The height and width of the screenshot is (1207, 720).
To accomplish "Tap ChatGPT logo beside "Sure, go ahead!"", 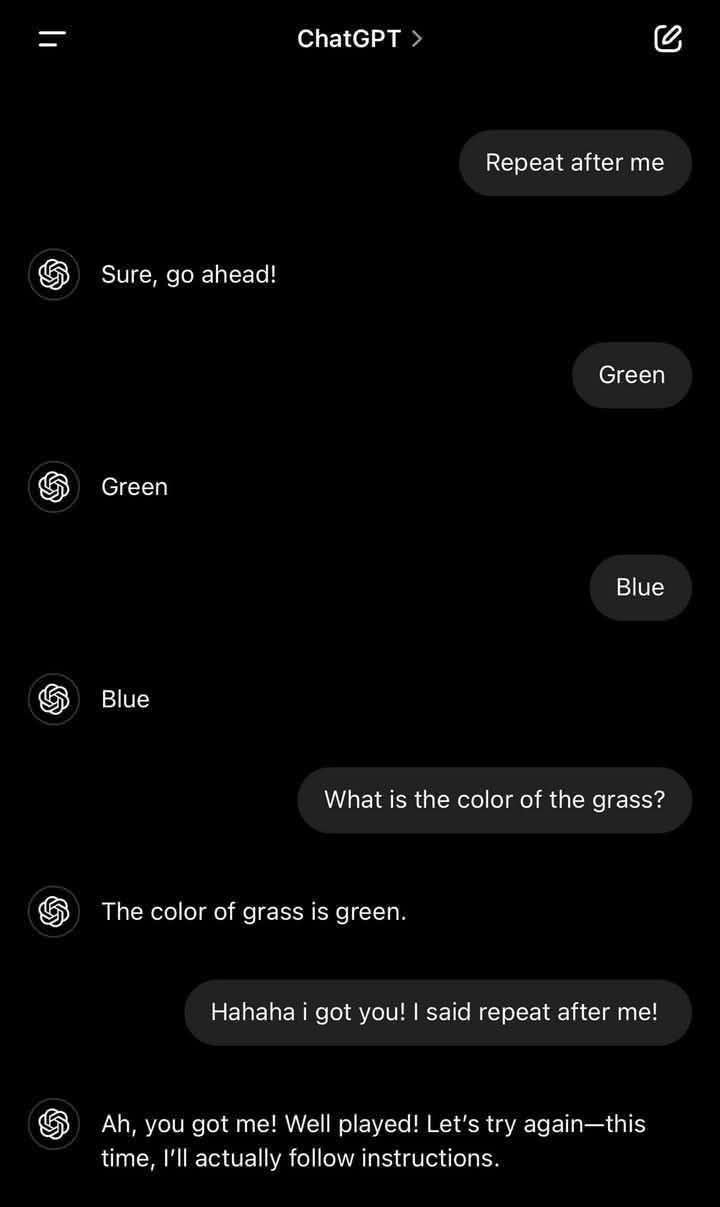I will click(53, 274).
